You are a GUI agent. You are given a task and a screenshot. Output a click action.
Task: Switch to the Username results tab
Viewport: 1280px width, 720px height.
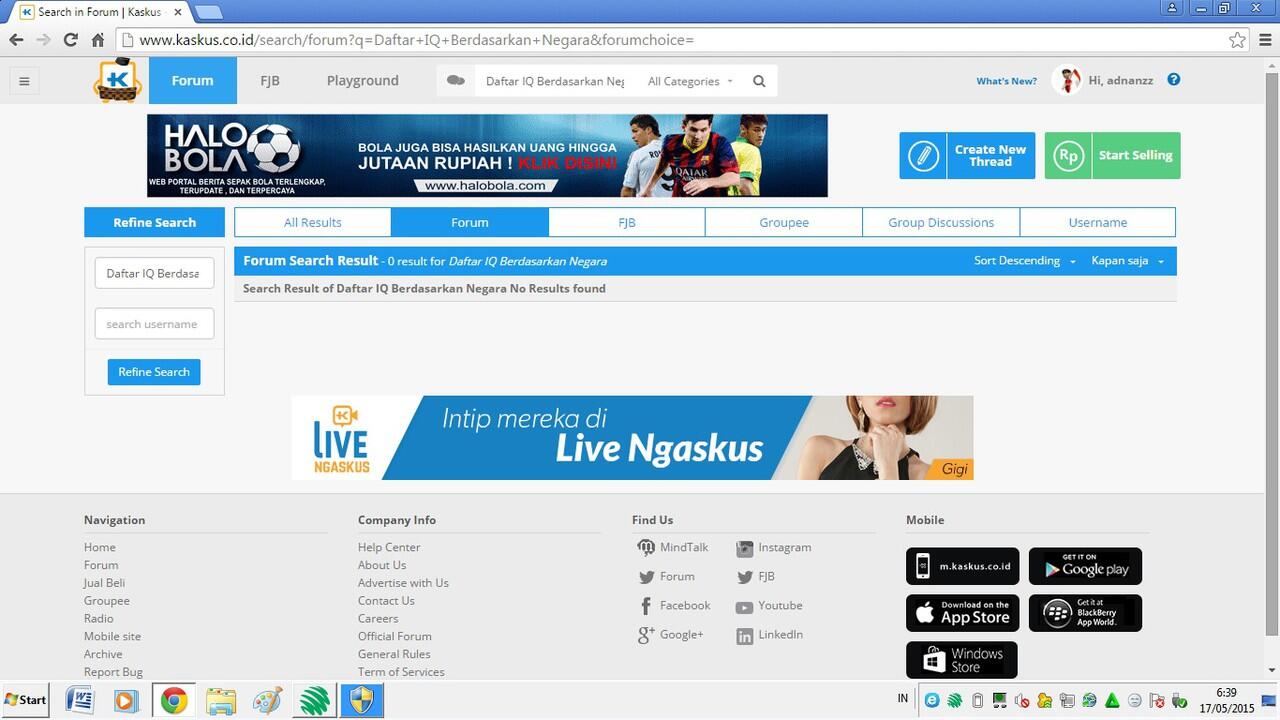[x=1098, y=222]
